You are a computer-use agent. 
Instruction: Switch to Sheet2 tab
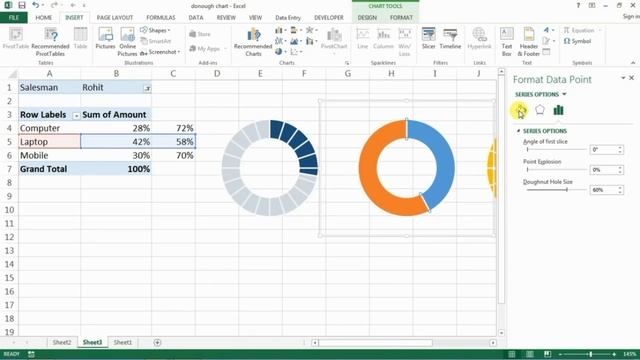point(62,342)
